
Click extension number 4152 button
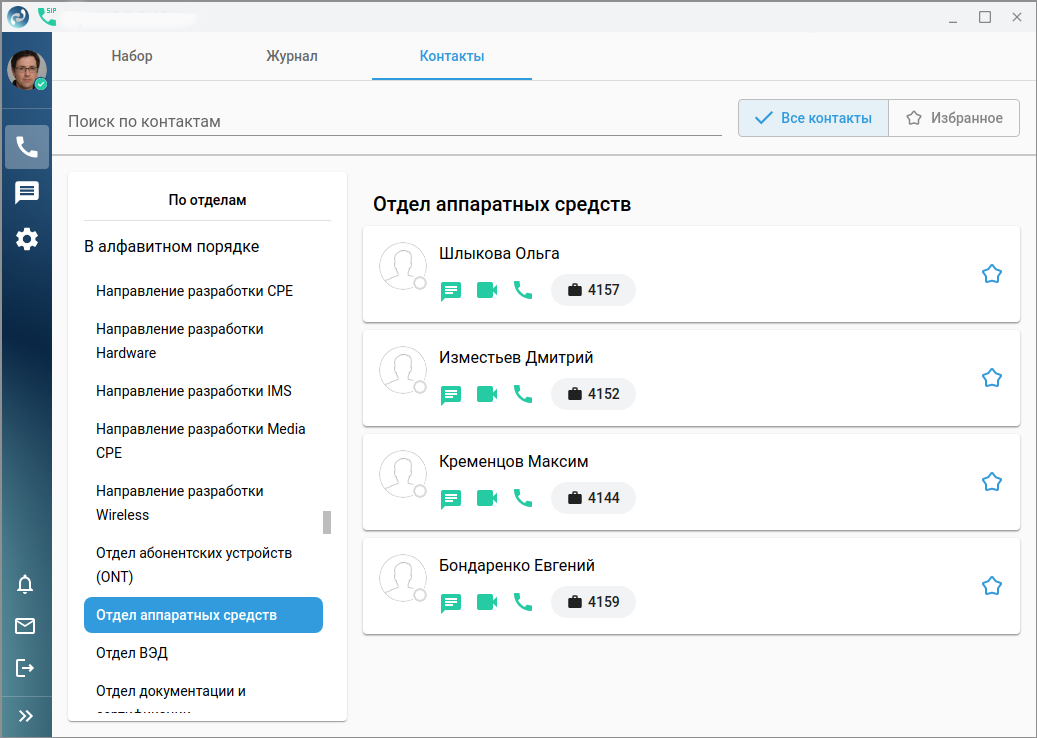(x=593, y=394)
